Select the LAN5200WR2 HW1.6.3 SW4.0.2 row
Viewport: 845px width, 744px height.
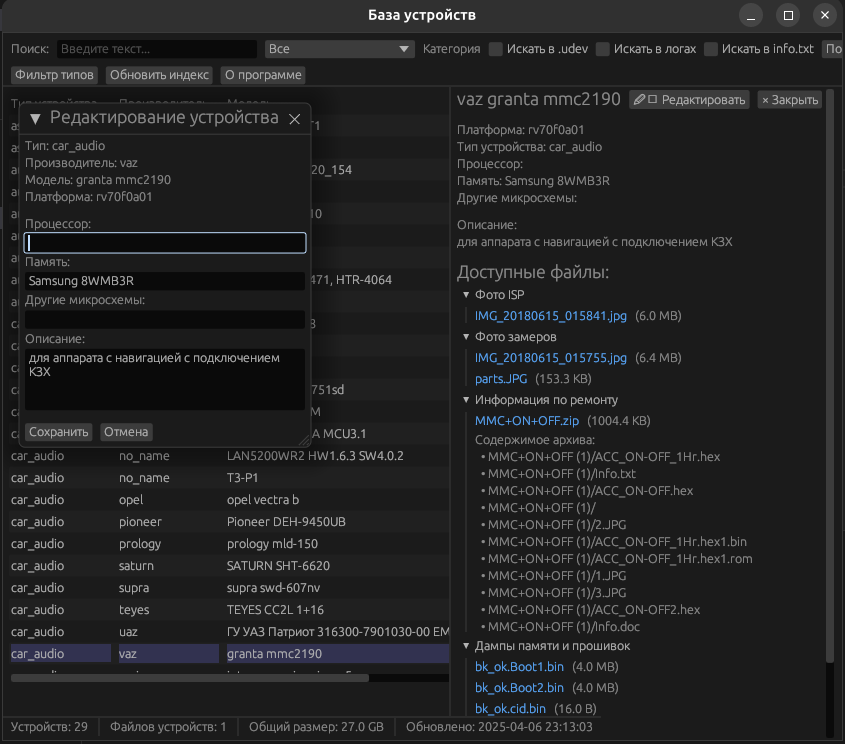[x=230, y=456]
